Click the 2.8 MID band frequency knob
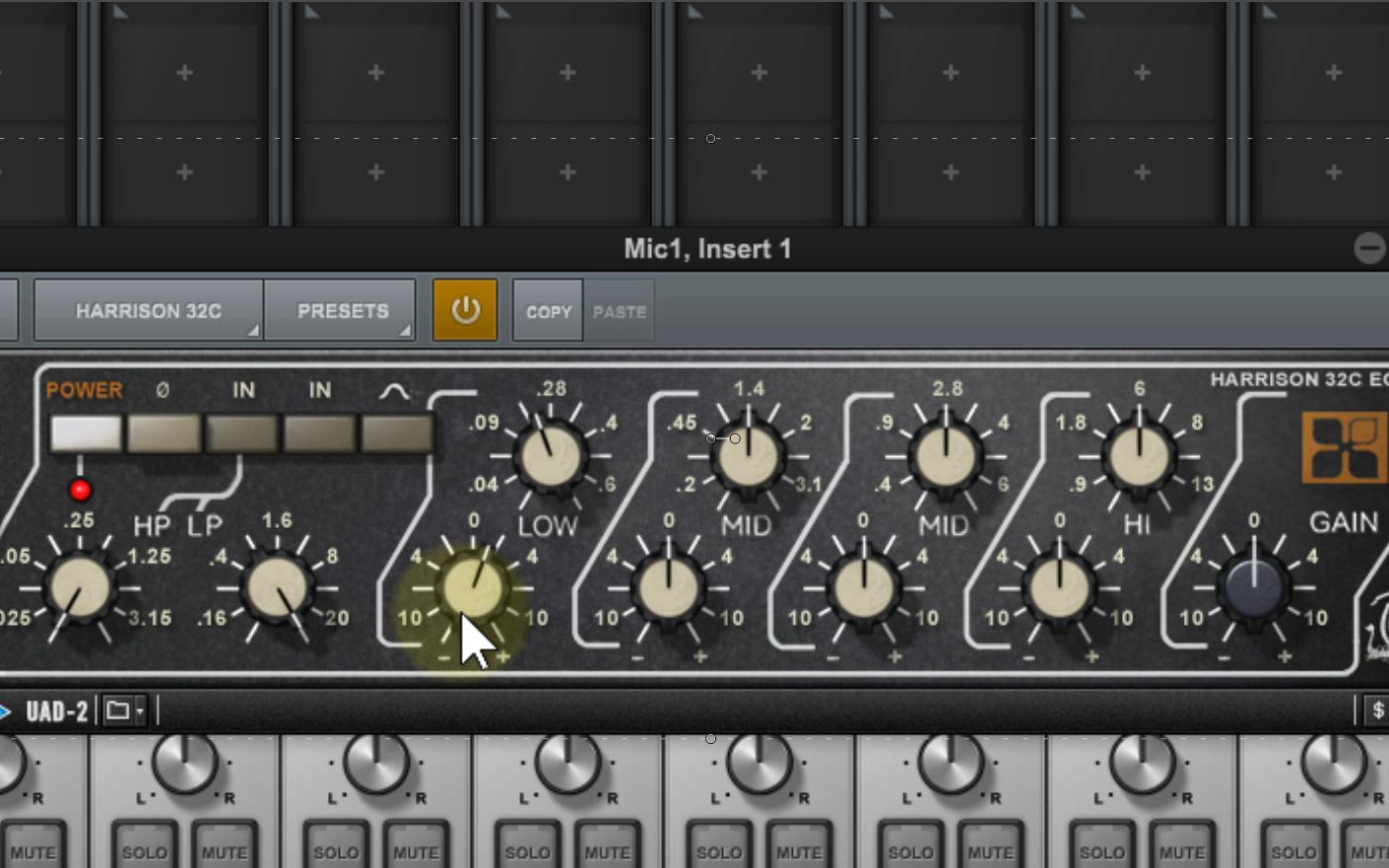This screenshot has width=1389, height=868. coord(946,456)
